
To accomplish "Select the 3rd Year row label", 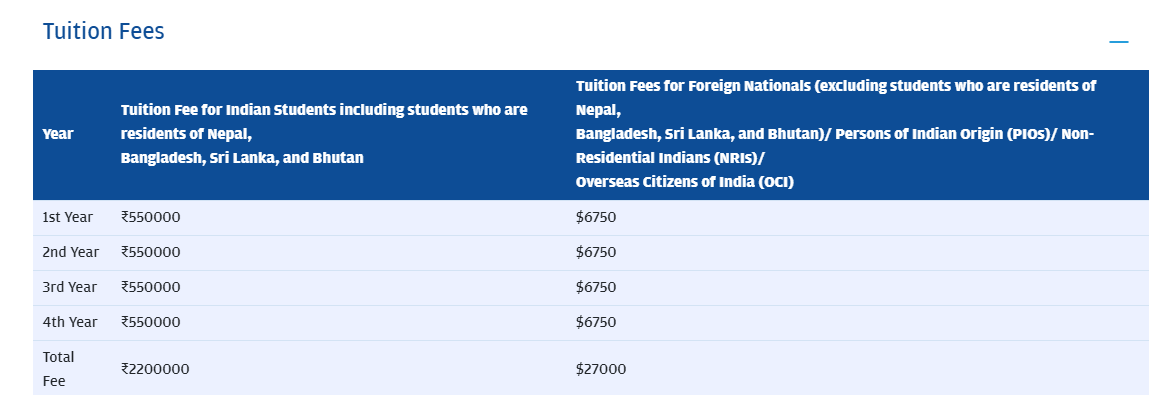I will click(69, 287).
